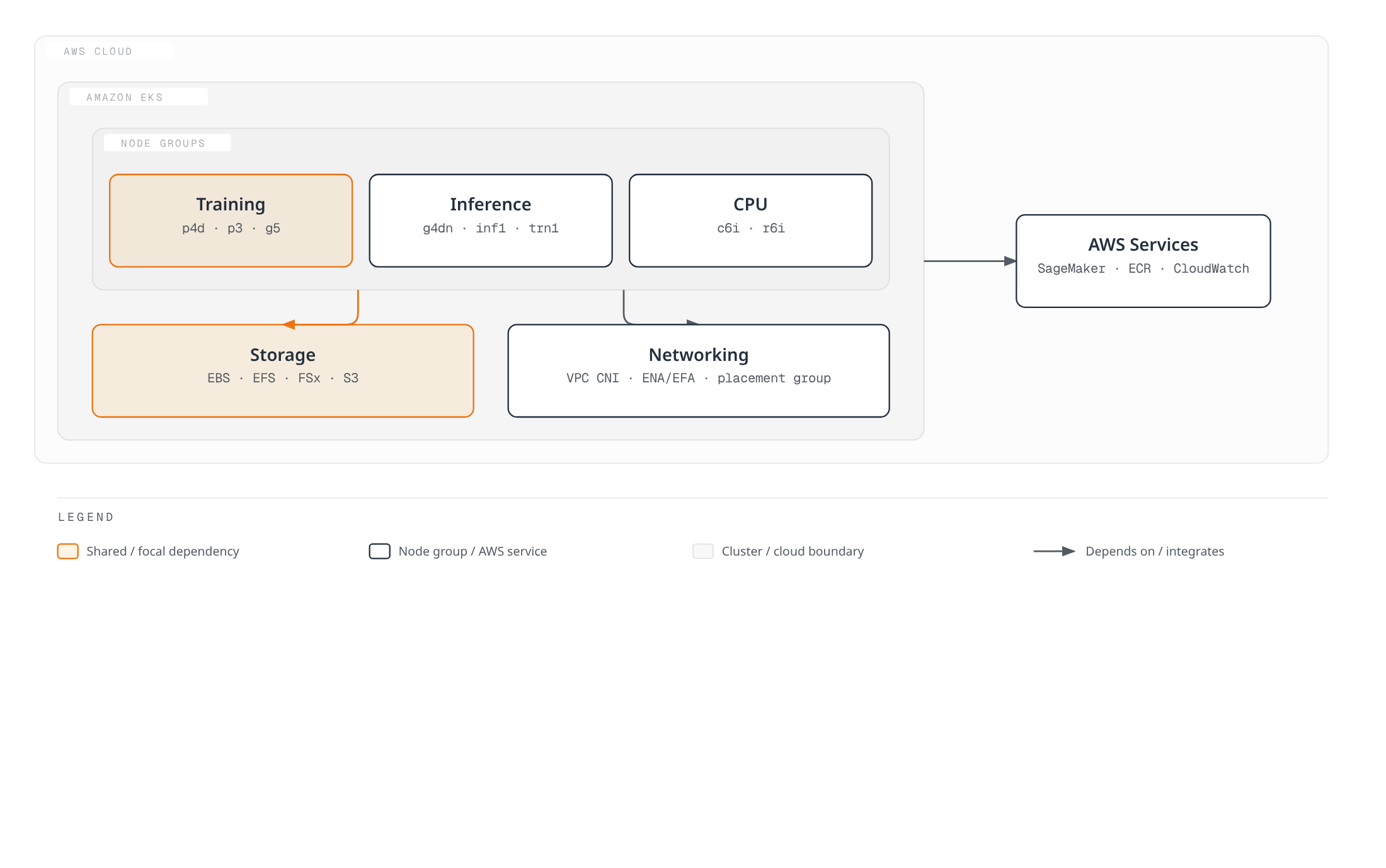Click the AMAZON EKS boundary label
Image resolution: width=1386 pixels, height=868 pixels.
tap(125, 98)
